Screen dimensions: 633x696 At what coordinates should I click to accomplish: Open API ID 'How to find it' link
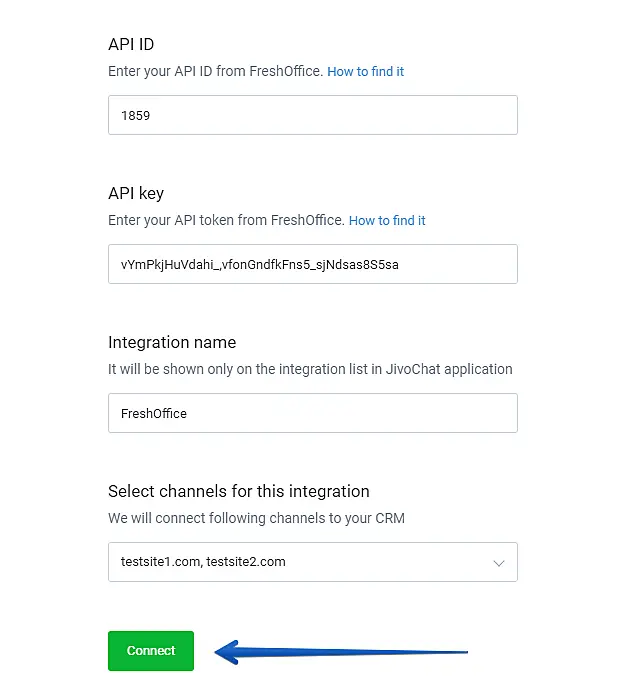(366, 72)
